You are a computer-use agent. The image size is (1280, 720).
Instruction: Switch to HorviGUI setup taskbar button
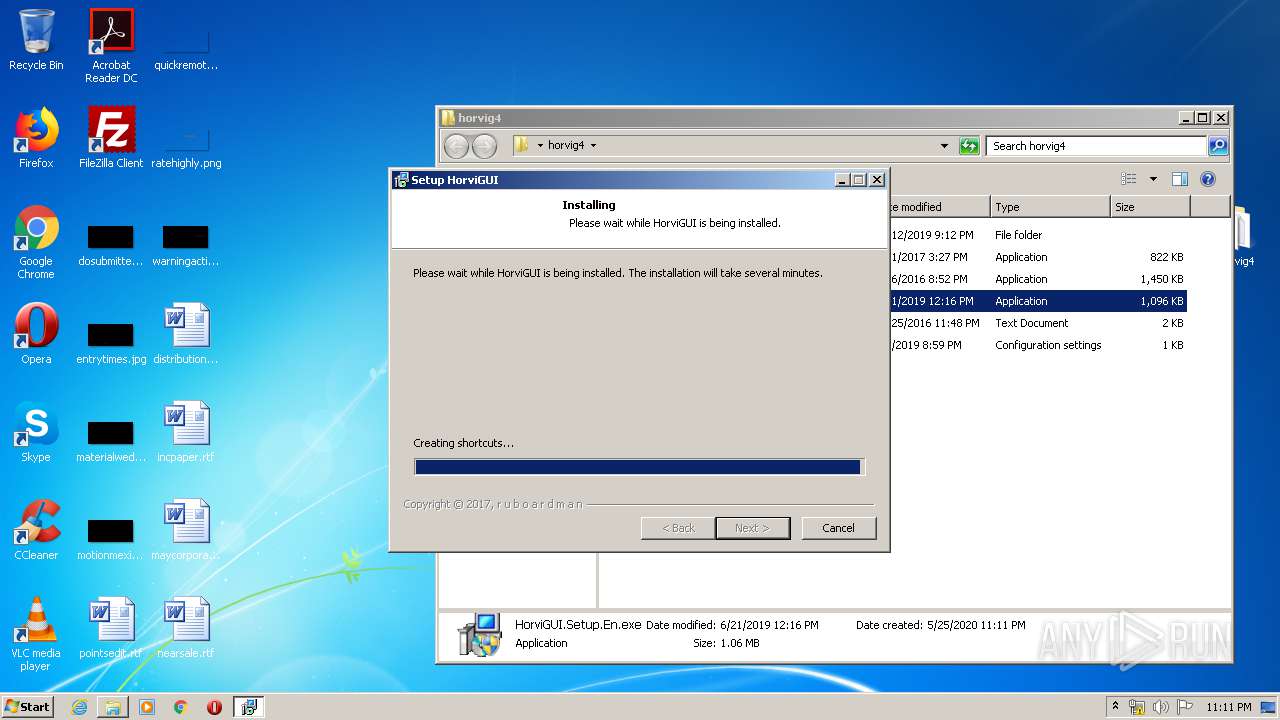click(249, 707)
